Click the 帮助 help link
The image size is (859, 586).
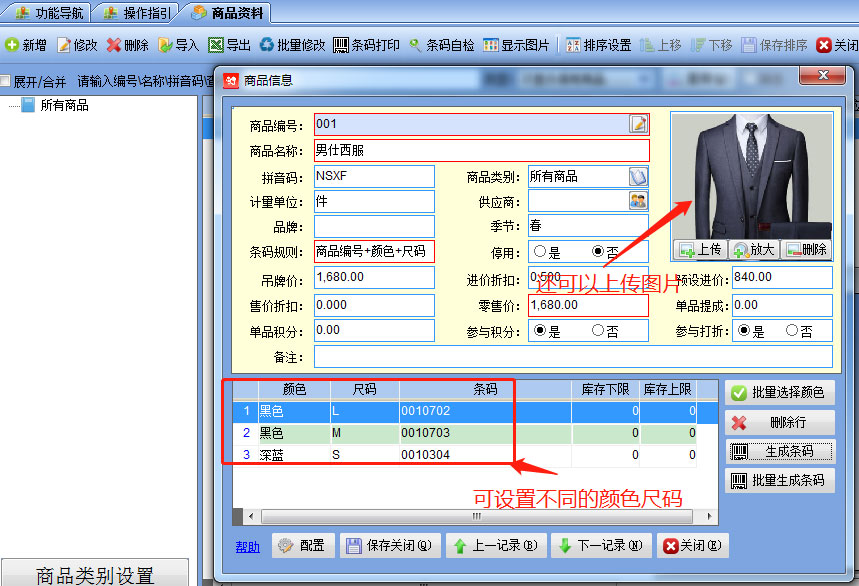pyautogui.click(x=247, y=547)
